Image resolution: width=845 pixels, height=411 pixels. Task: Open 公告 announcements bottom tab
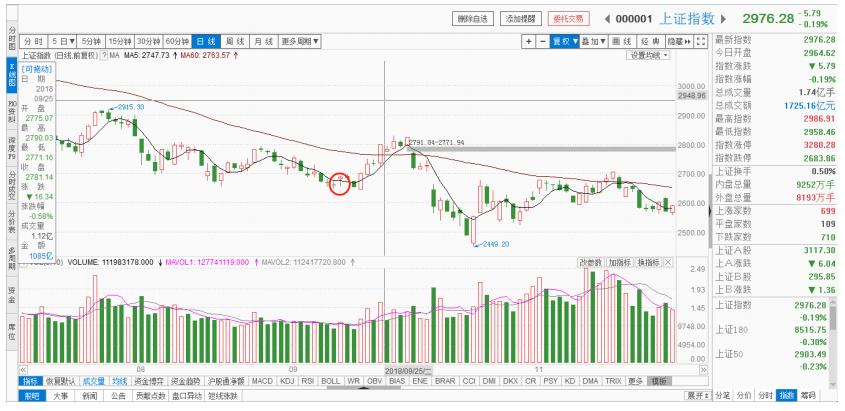118,396
